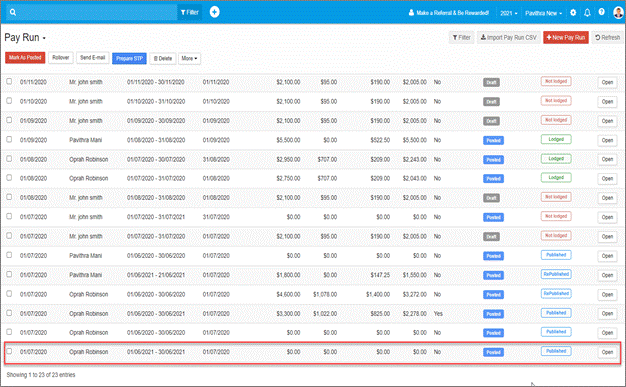
Task: Tick checkbox for Oprah Robinson $2,950.00 row
Action: [9, 158]
